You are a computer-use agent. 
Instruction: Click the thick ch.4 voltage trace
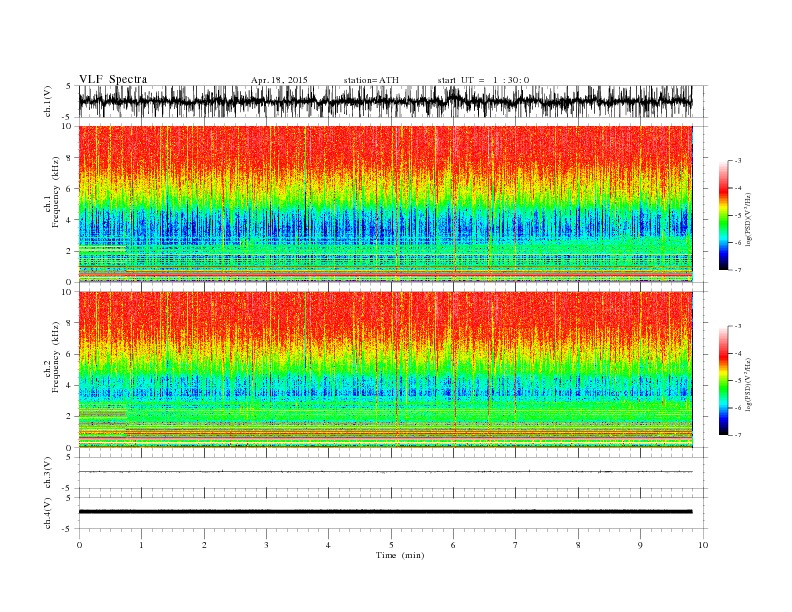click(x=385, y=512)
